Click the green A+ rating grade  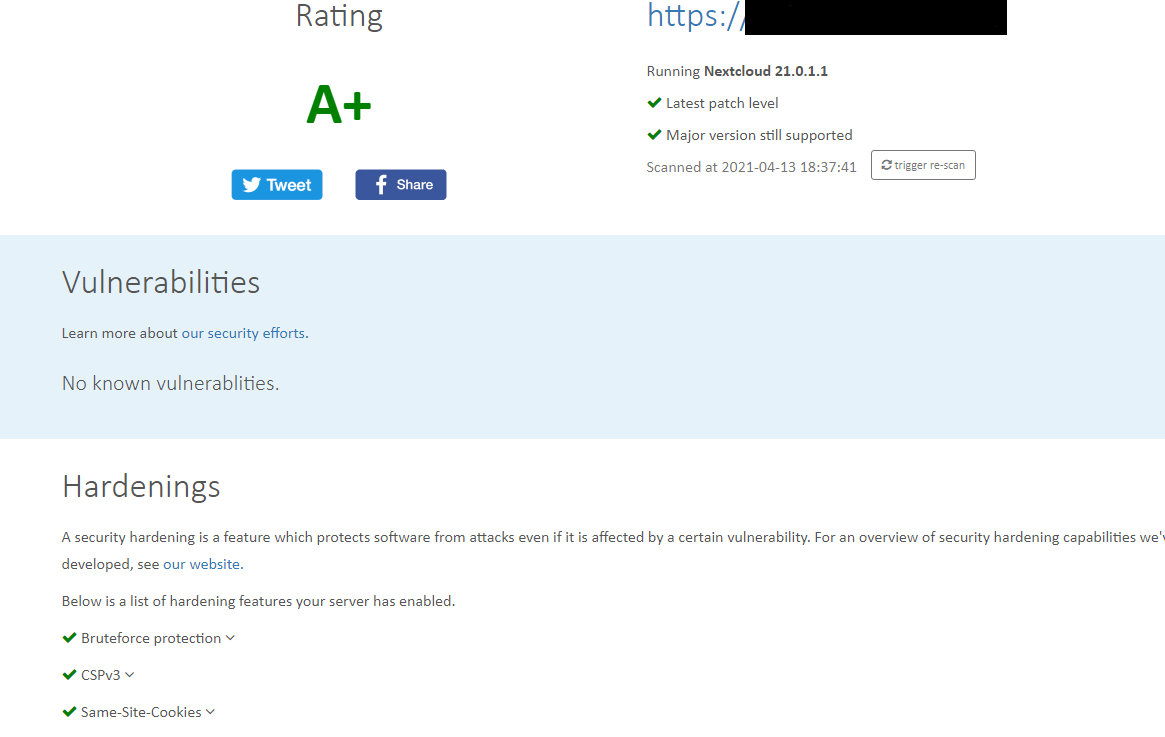pos(339,105)
